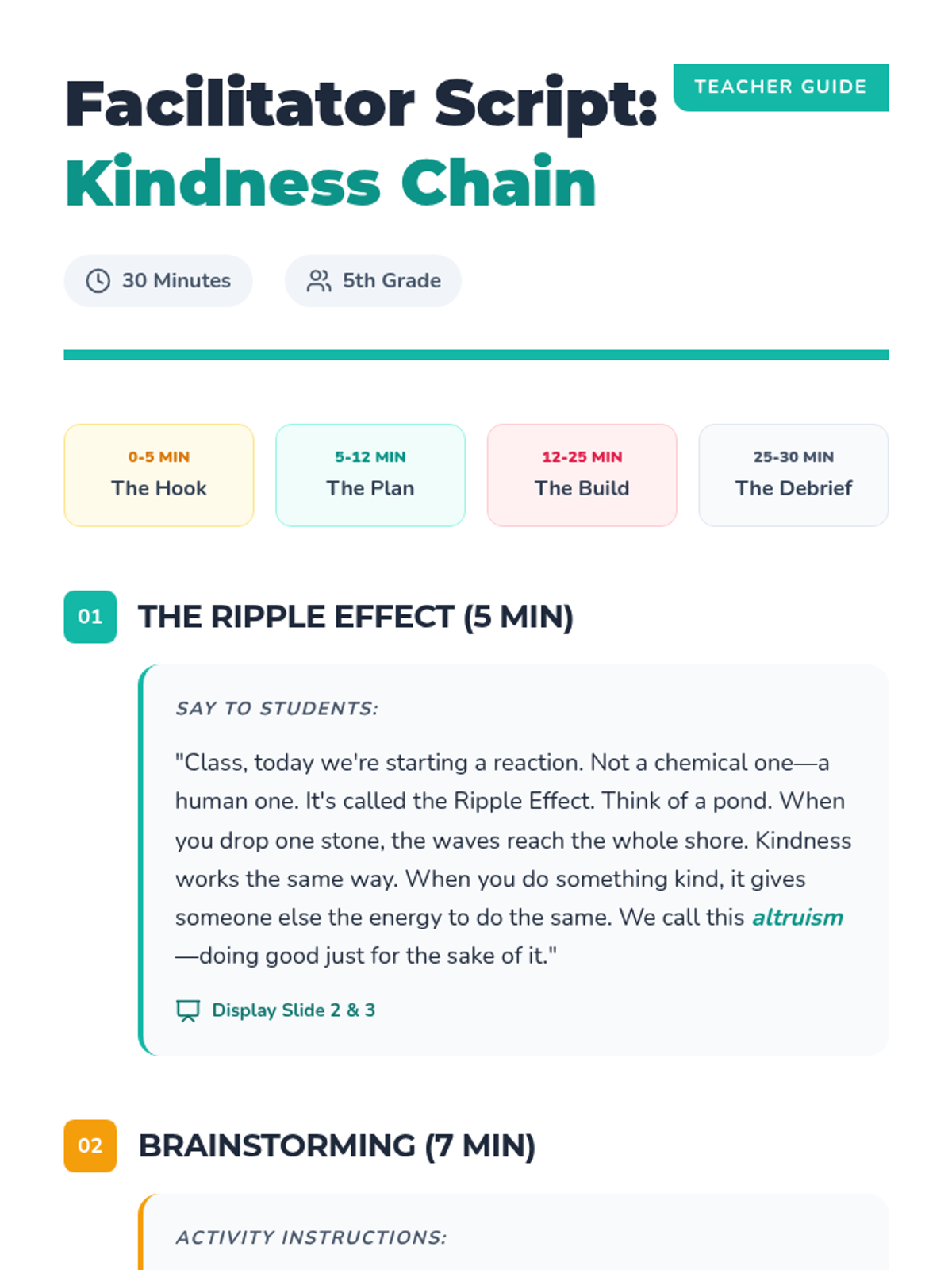
Task: Jump to The Debrief 25-30 min card
Action: tap(793, 475)
